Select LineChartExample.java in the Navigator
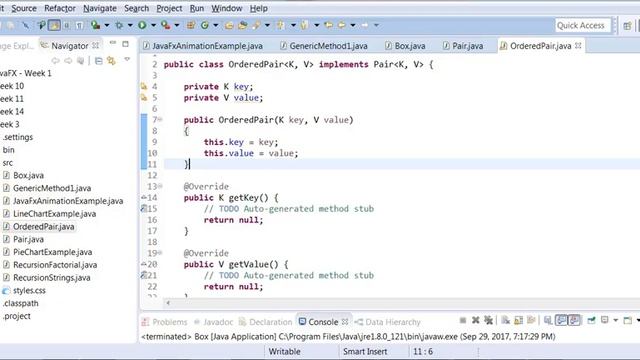 (x=54, y=214)
